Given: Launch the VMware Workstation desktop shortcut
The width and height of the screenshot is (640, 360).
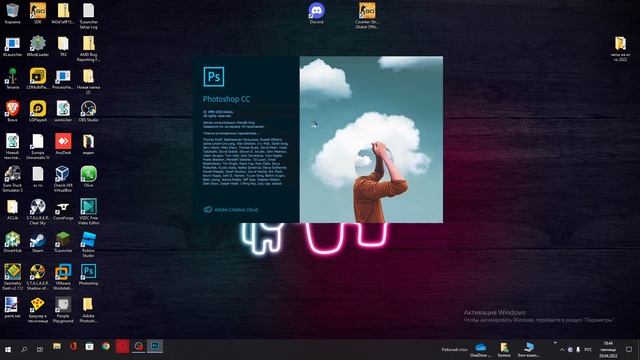Looking at the screenshot, I should [63, 277].
